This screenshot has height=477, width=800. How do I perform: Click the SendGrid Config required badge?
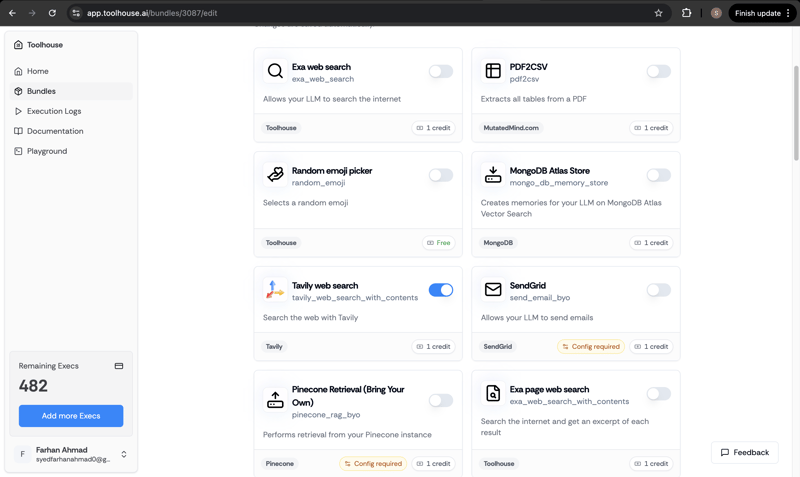pos(591,346)
